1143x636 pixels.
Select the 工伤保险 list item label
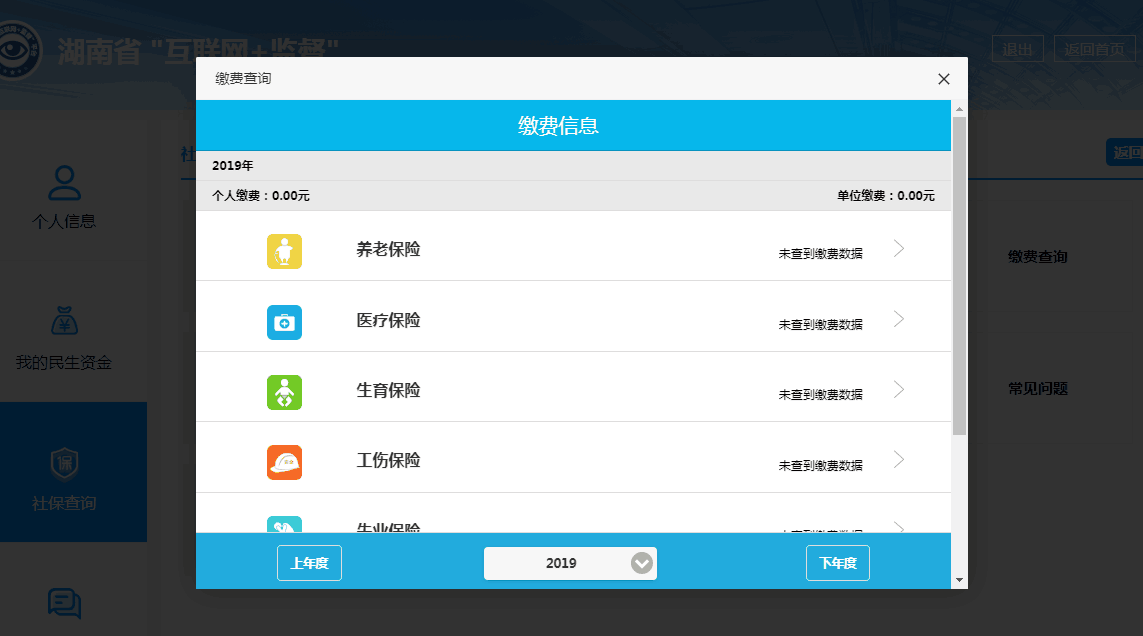tap(388, 461)
